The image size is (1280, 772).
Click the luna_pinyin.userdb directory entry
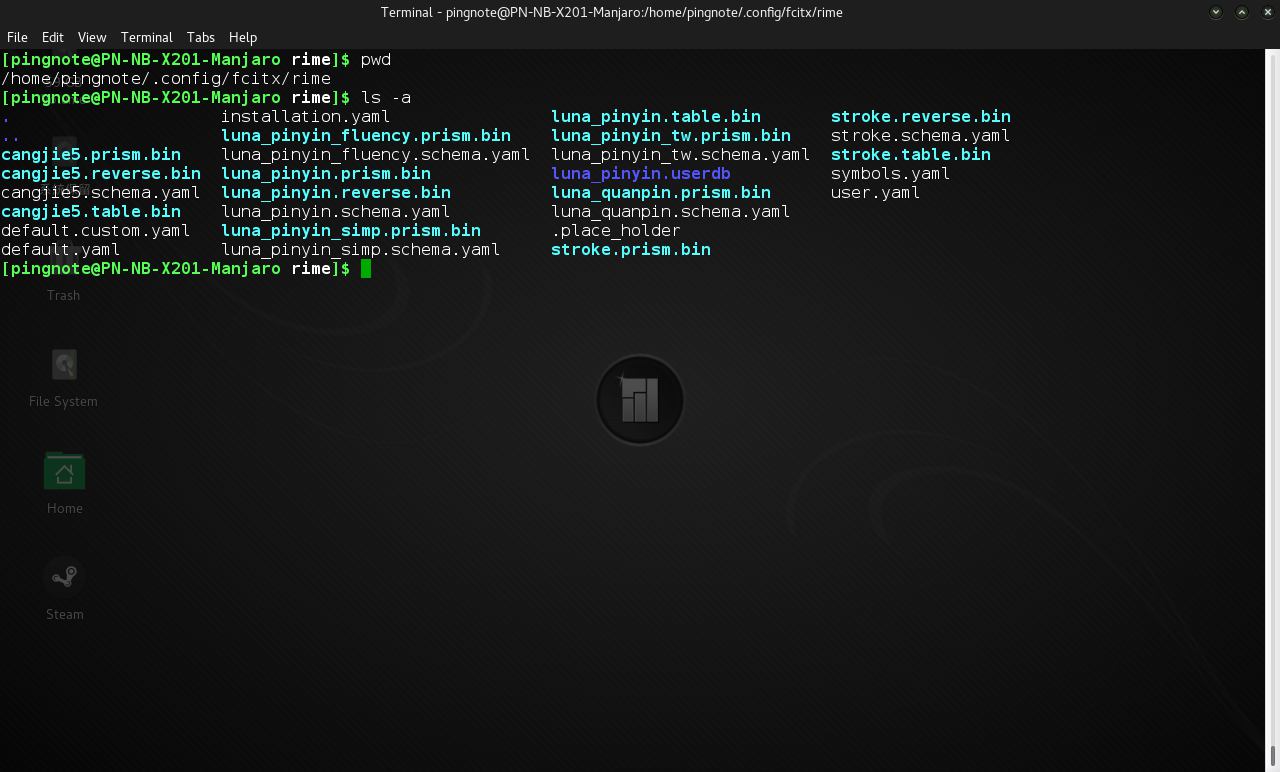click(x=640, y=174)
